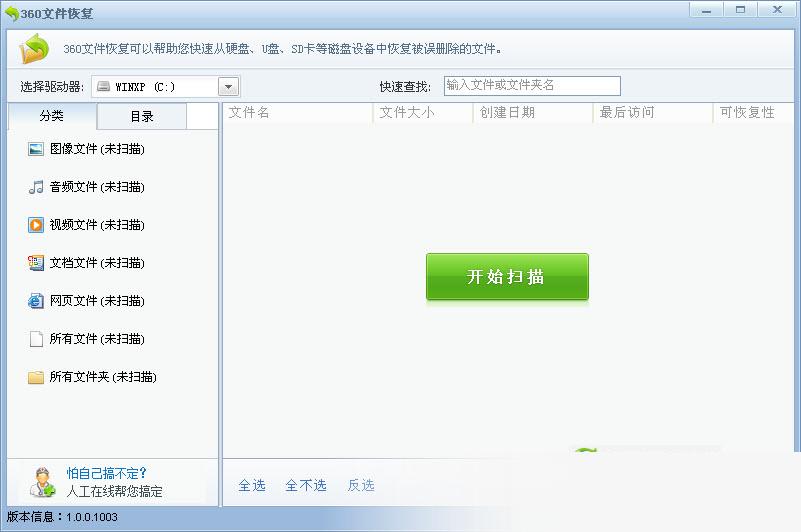Screen dimensions: 801x532
Task: Click the all folders yellow folder icon
Action: [36, 377]
